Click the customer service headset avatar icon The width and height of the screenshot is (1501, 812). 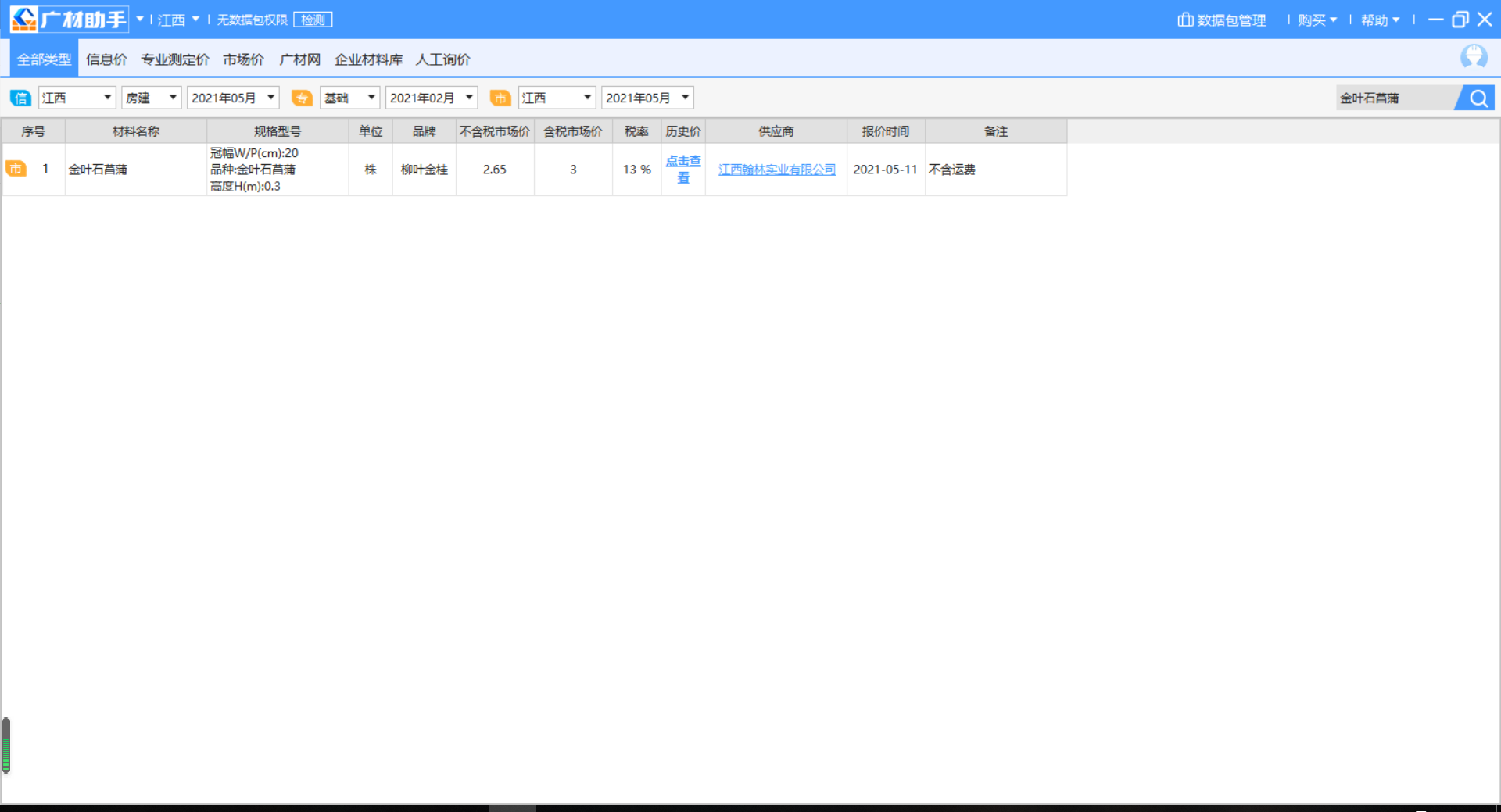(1474, 57)
